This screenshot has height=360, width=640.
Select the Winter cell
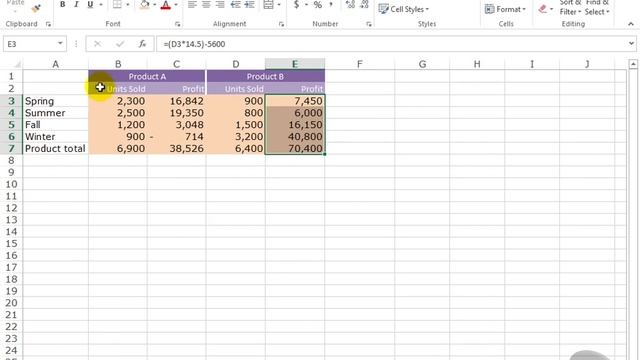click(x=56, y=136)
